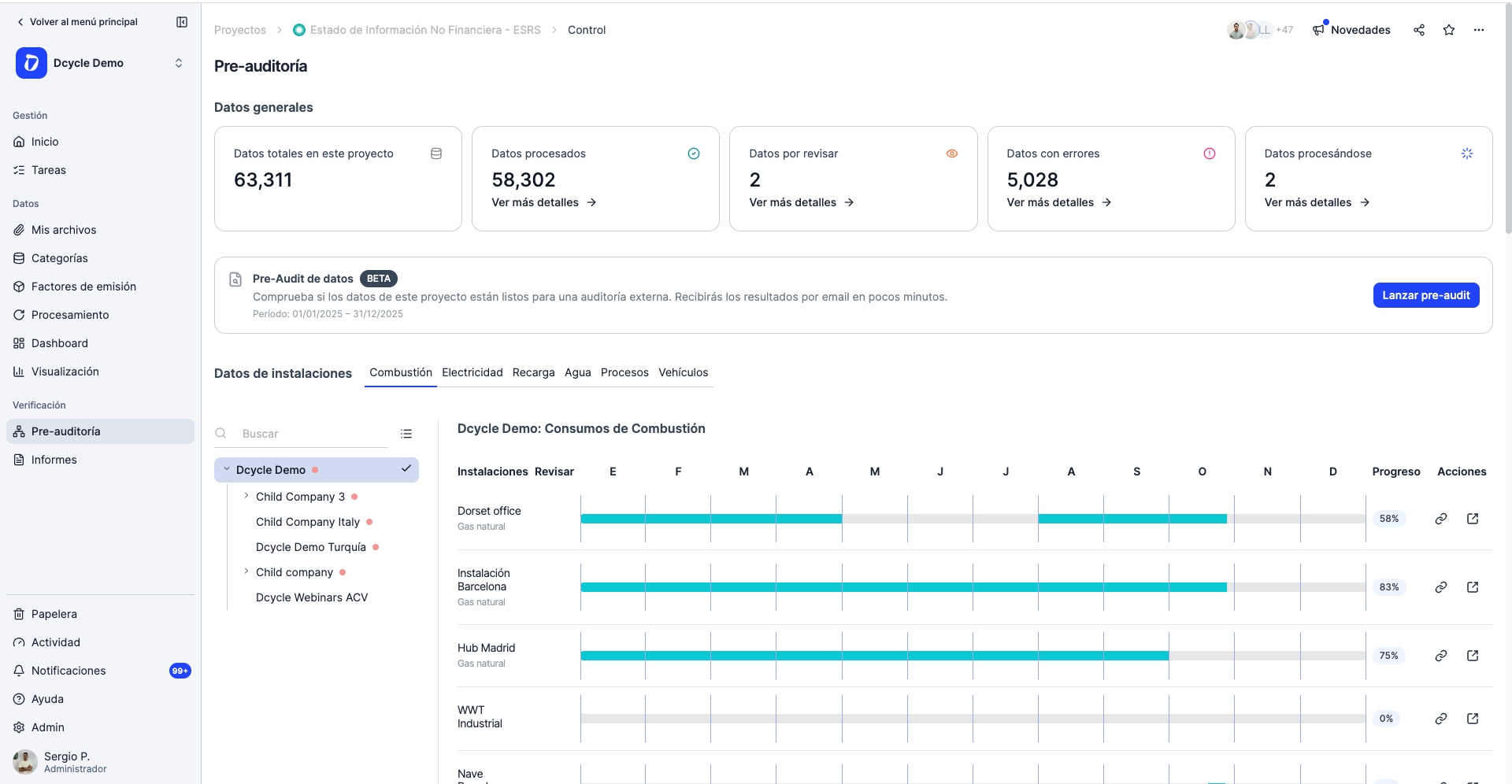Switch to the Procesos tab

pos(624,372)
